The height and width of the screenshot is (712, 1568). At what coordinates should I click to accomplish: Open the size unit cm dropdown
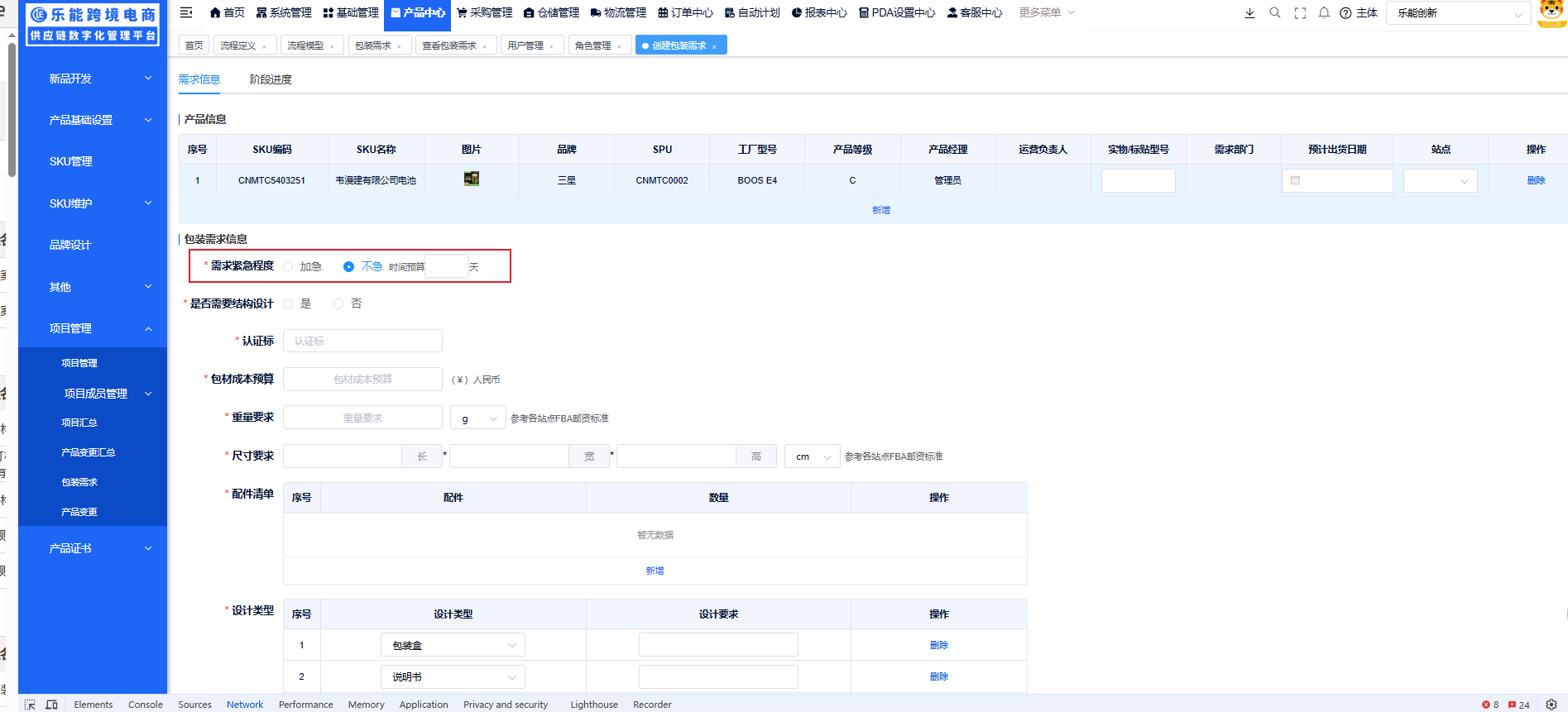812,456
